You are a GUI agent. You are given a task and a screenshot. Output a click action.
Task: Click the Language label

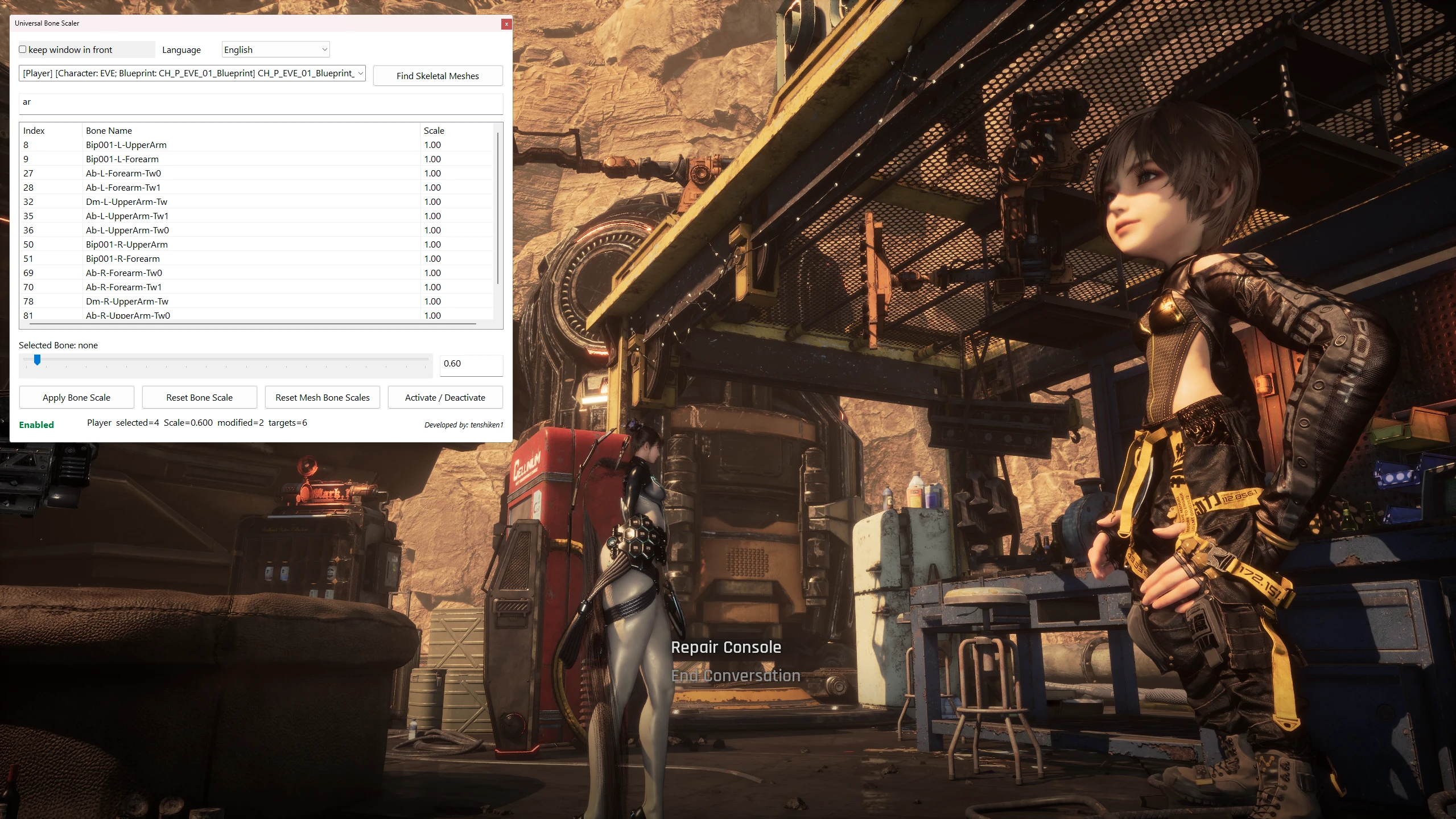pos(182,50)
